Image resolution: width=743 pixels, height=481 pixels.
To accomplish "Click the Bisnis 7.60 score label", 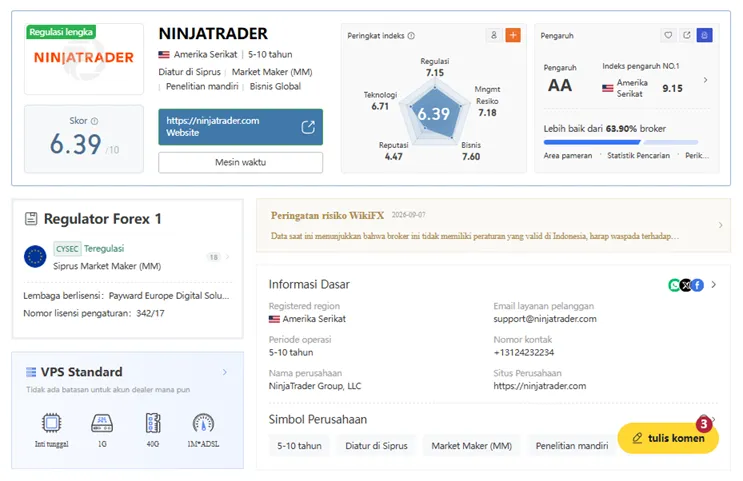I will click(x=471, y=151).
